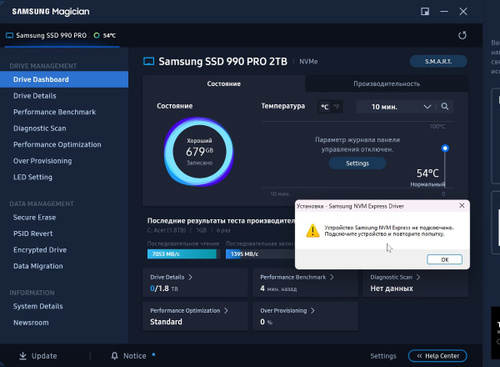500x367 pixels.
Task: Expand the Performance Benchmark card chevron
Action: click(x=332, y=277)
